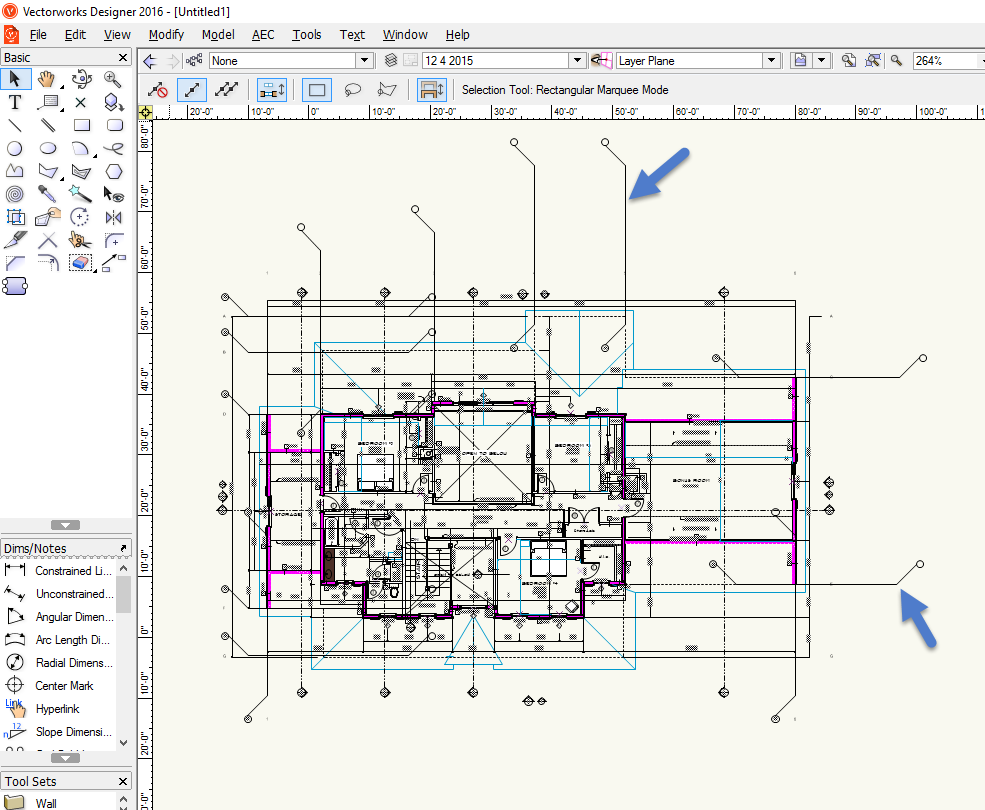Click the Flyover tool icon

tap(81, 79)
